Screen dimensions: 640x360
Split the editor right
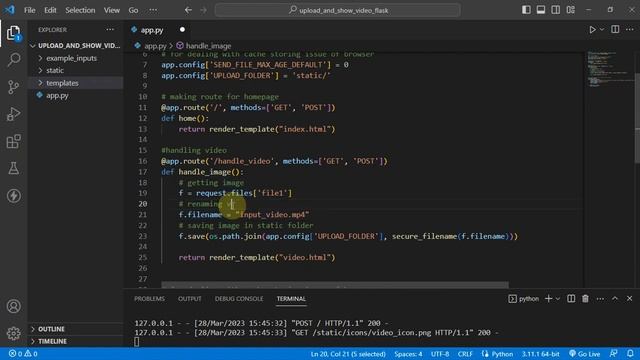[x=615, y=29]
